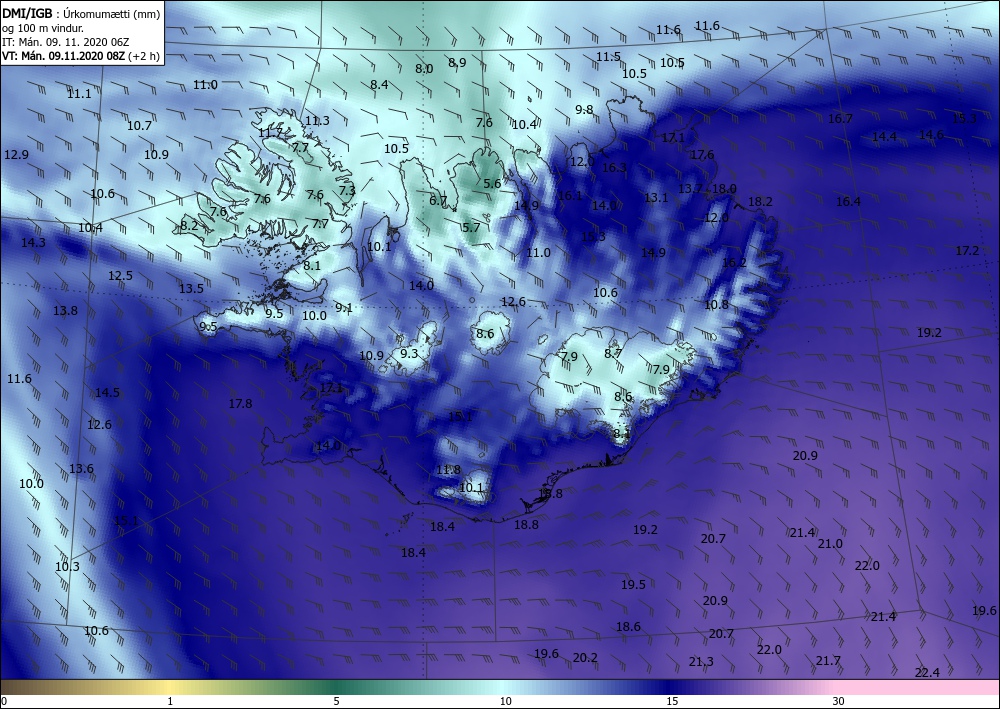The image size is (1000, 709).
Task: Click the 6.7 value label
Action: coord(438,201)
